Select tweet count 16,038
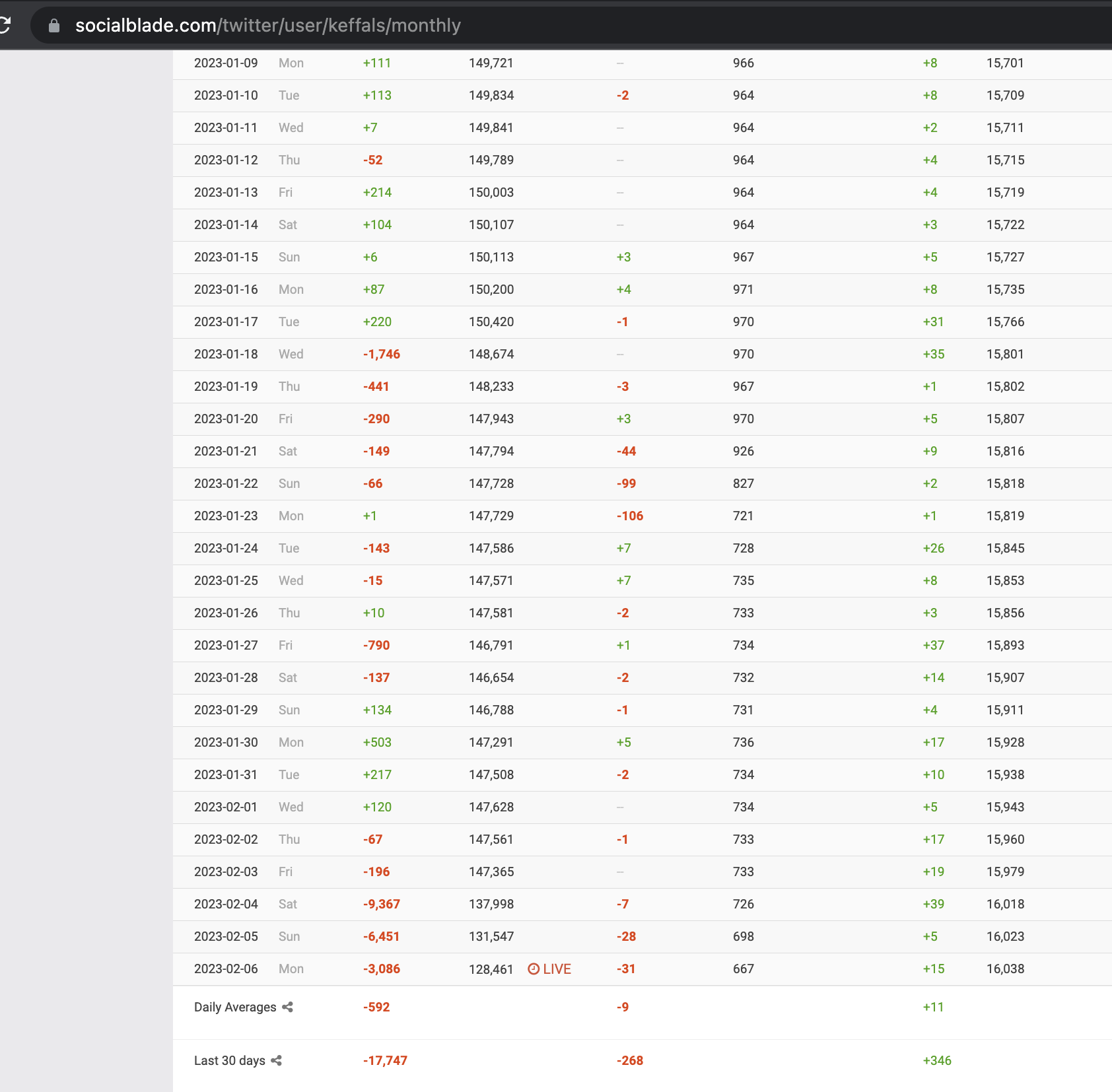1112x1092 pixels. pos(1006,969)
